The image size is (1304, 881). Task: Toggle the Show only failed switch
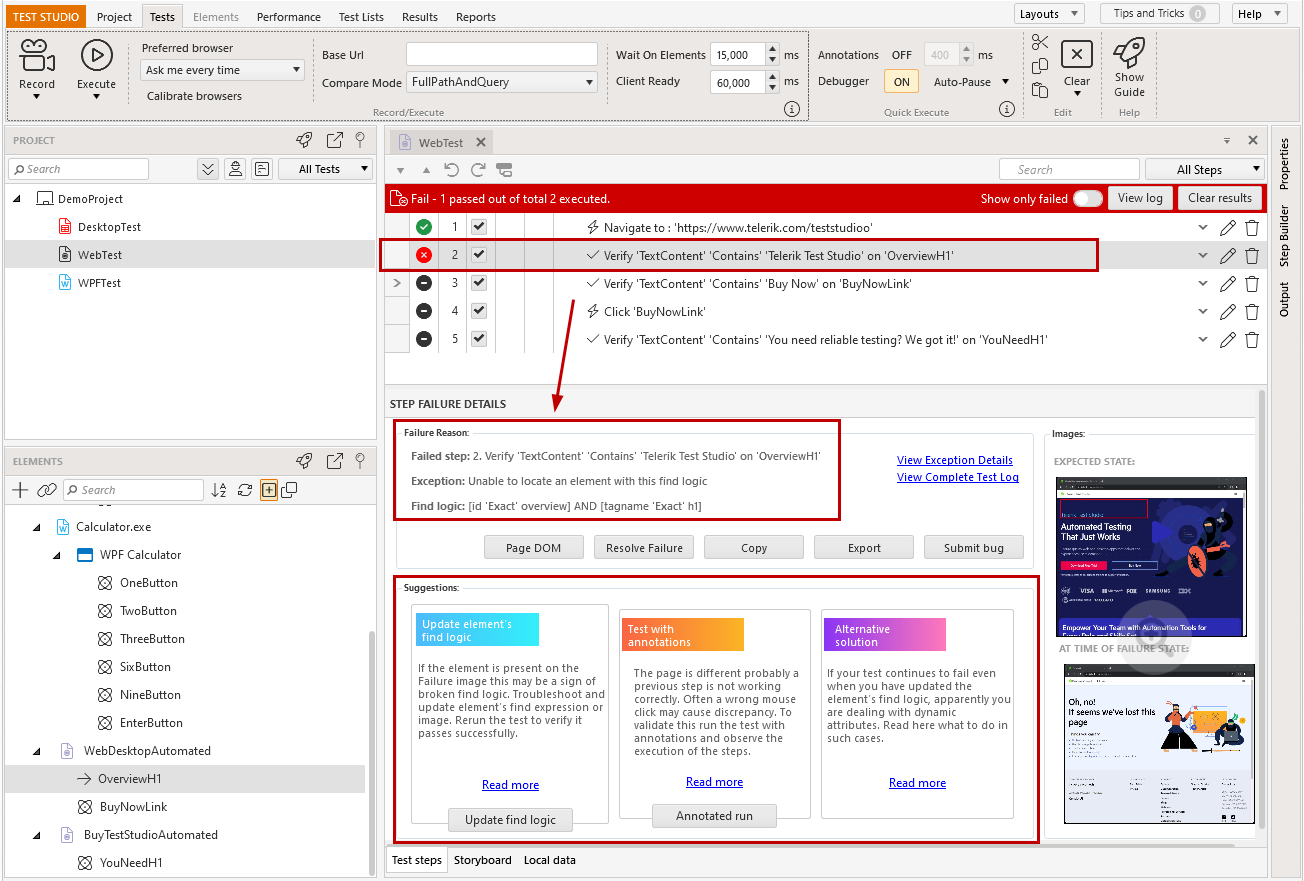(1088, 198)
